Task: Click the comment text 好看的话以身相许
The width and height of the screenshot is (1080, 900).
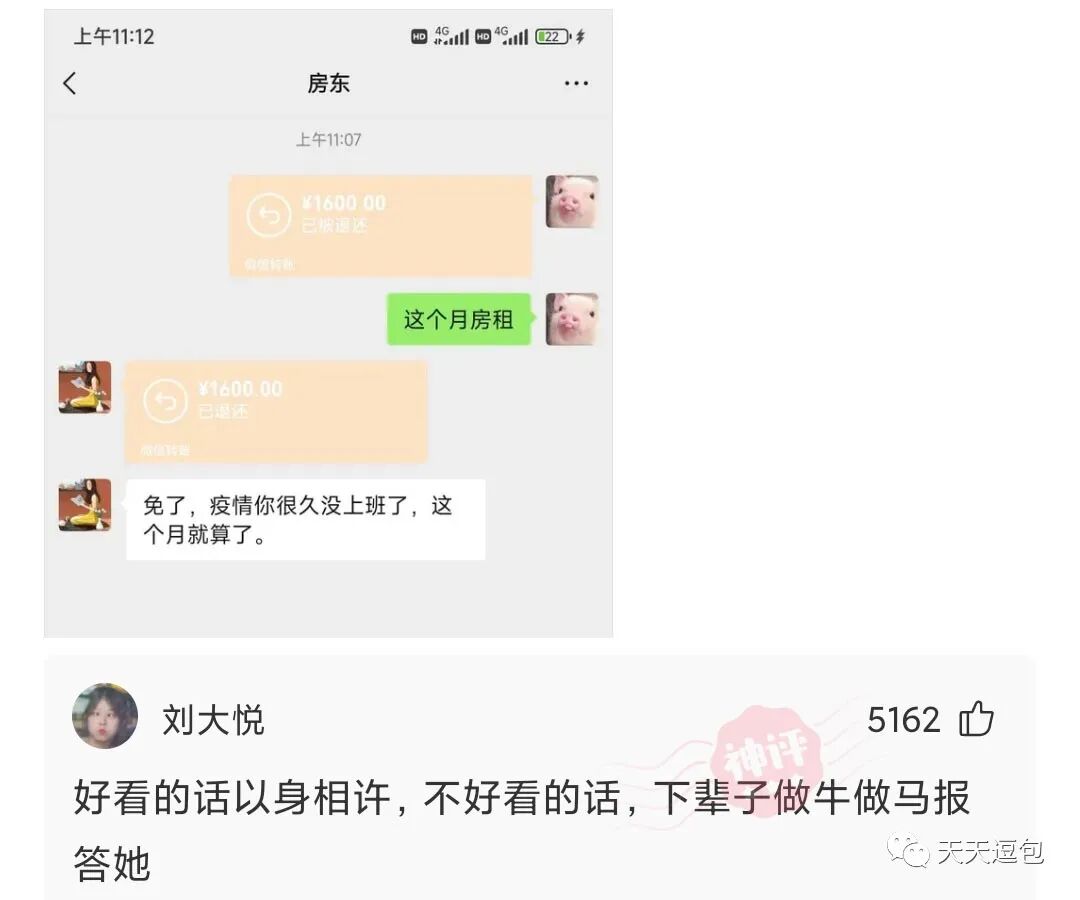Action: click(x=232, y=797)
